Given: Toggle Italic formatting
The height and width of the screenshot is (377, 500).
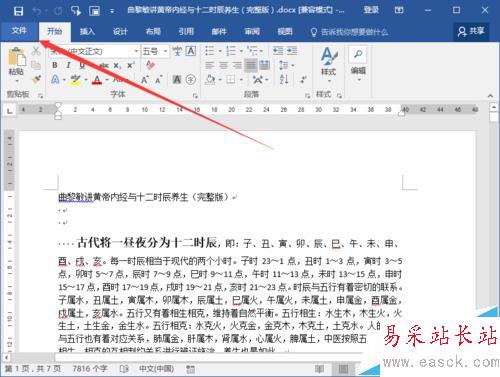Looking at the screenshot, I should pos(68,65).
